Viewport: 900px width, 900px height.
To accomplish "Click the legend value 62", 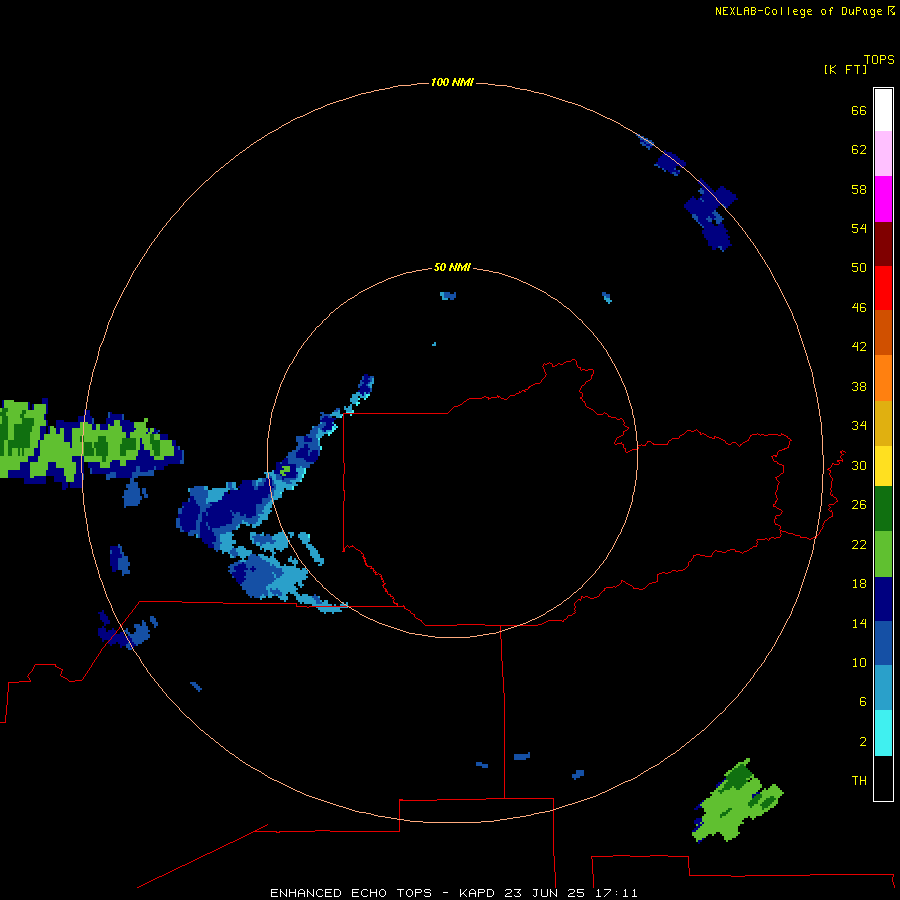I will pos(859,150).
